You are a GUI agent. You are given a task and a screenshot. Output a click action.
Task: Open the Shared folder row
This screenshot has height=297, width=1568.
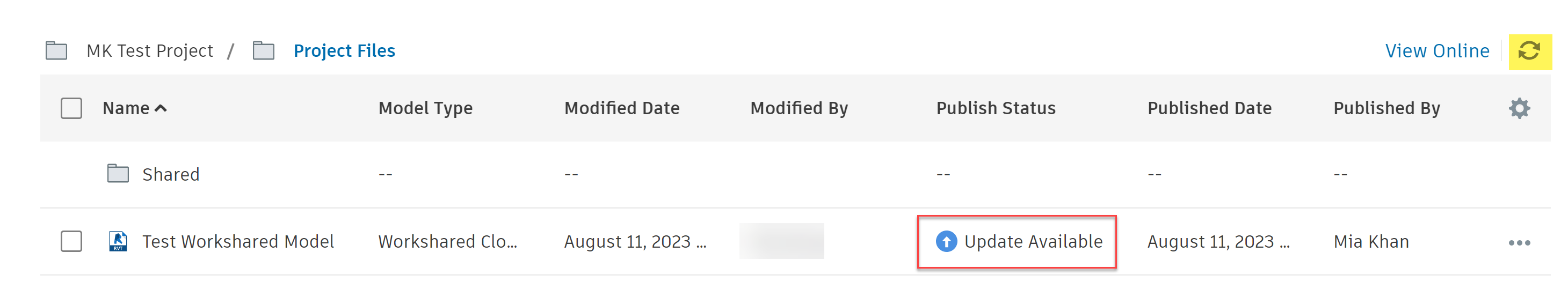coord(170,174)
